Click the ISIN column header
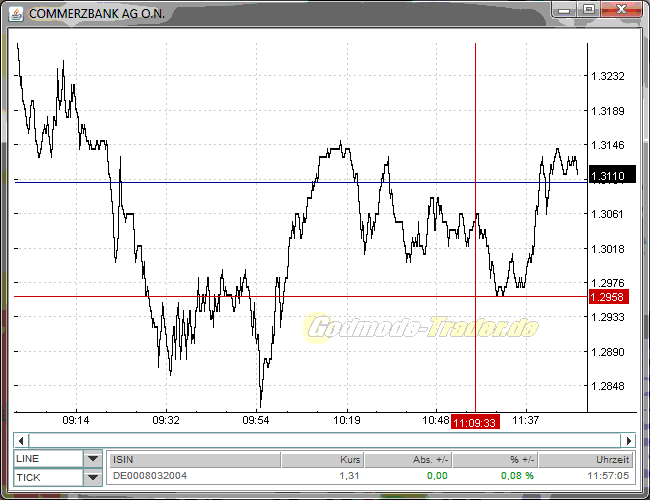 195,460
